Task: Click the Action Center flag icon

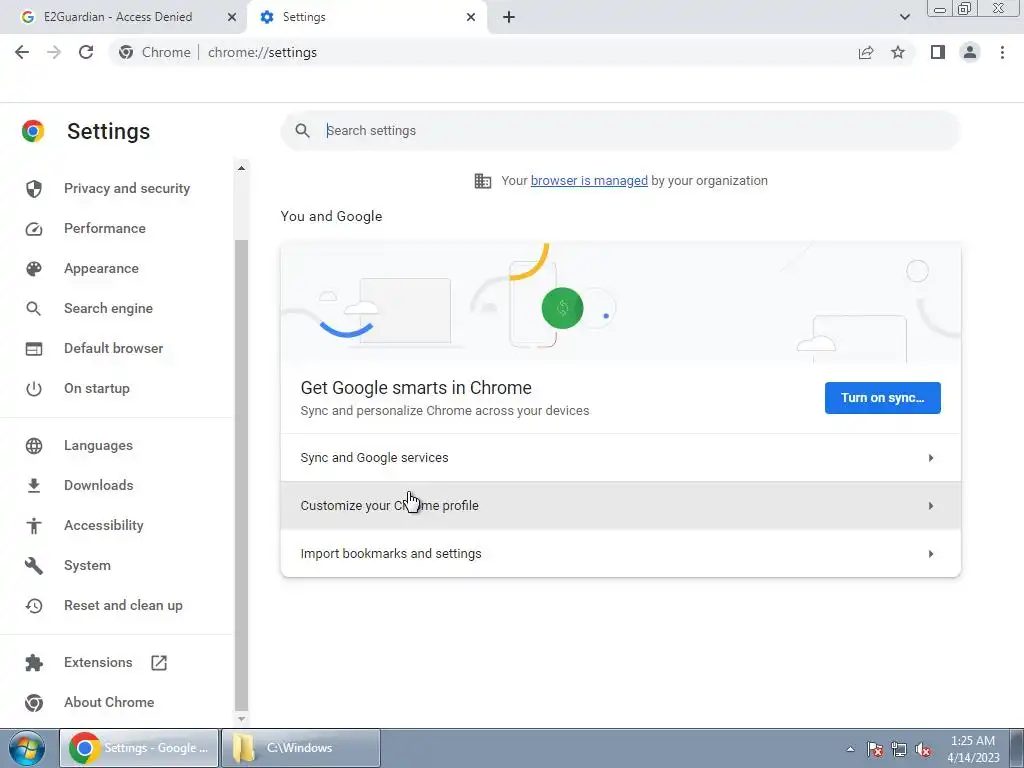Action: [x=874, y=749]
